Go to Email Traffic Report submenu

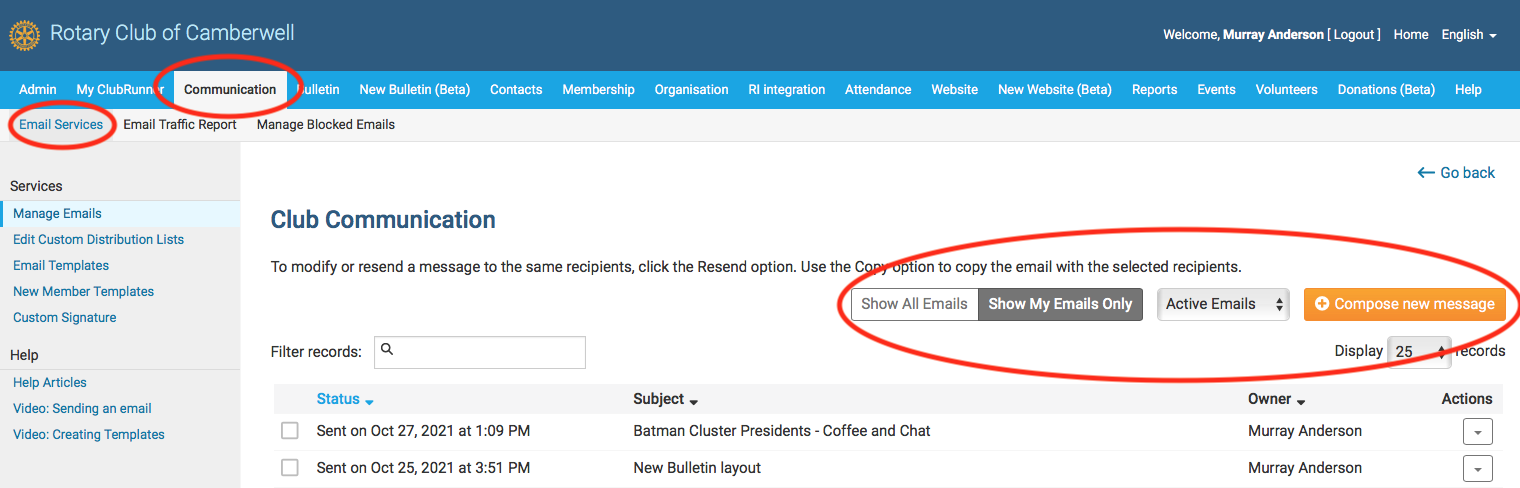coord(180,125)
